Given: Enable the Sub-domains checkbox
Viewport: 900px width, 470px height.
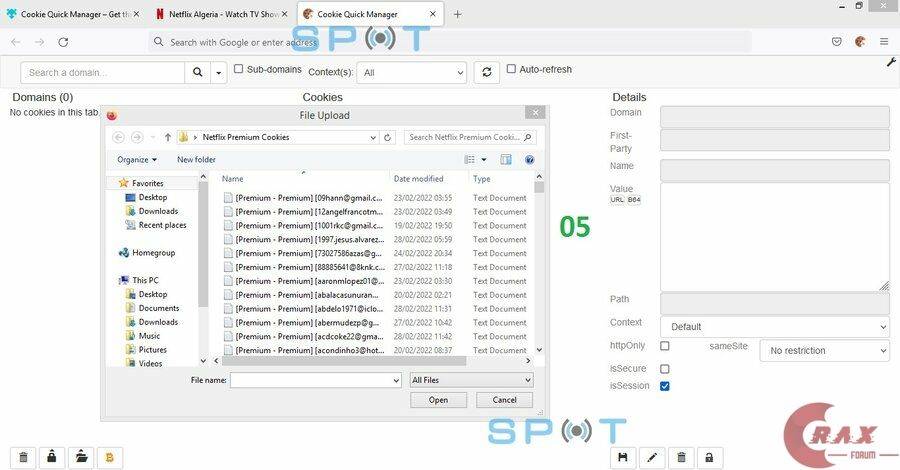Looking at the screenshot, I should 238,69.
